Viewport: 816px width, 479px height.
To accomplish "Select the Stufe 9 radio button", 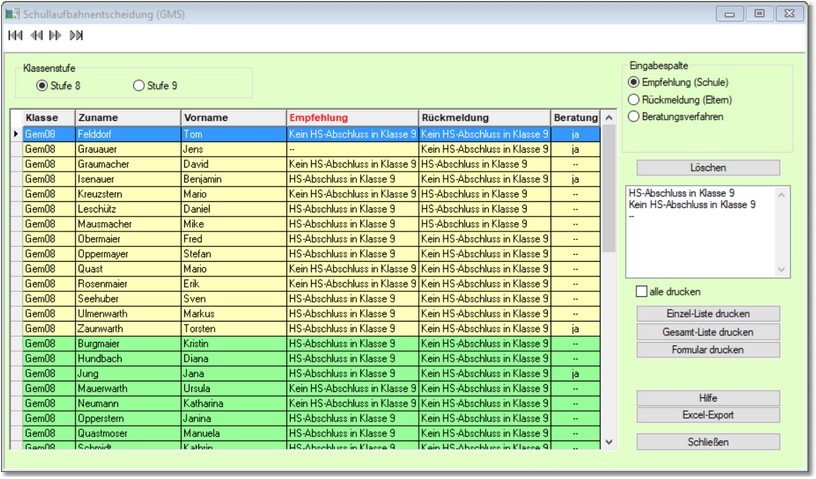I will (x=139, y=86).
